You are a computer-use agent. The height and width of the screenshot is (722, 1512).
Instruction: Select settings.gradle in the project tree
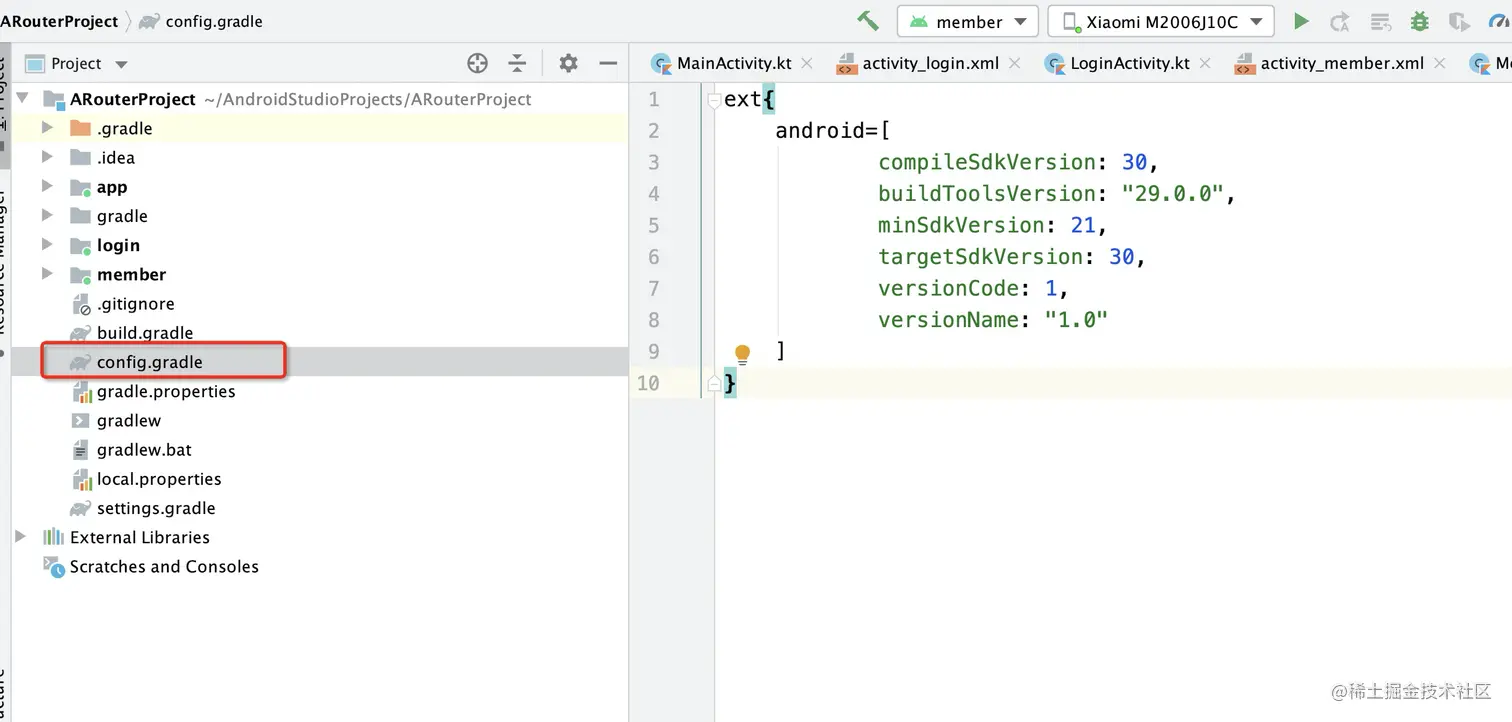pos(156,508)
